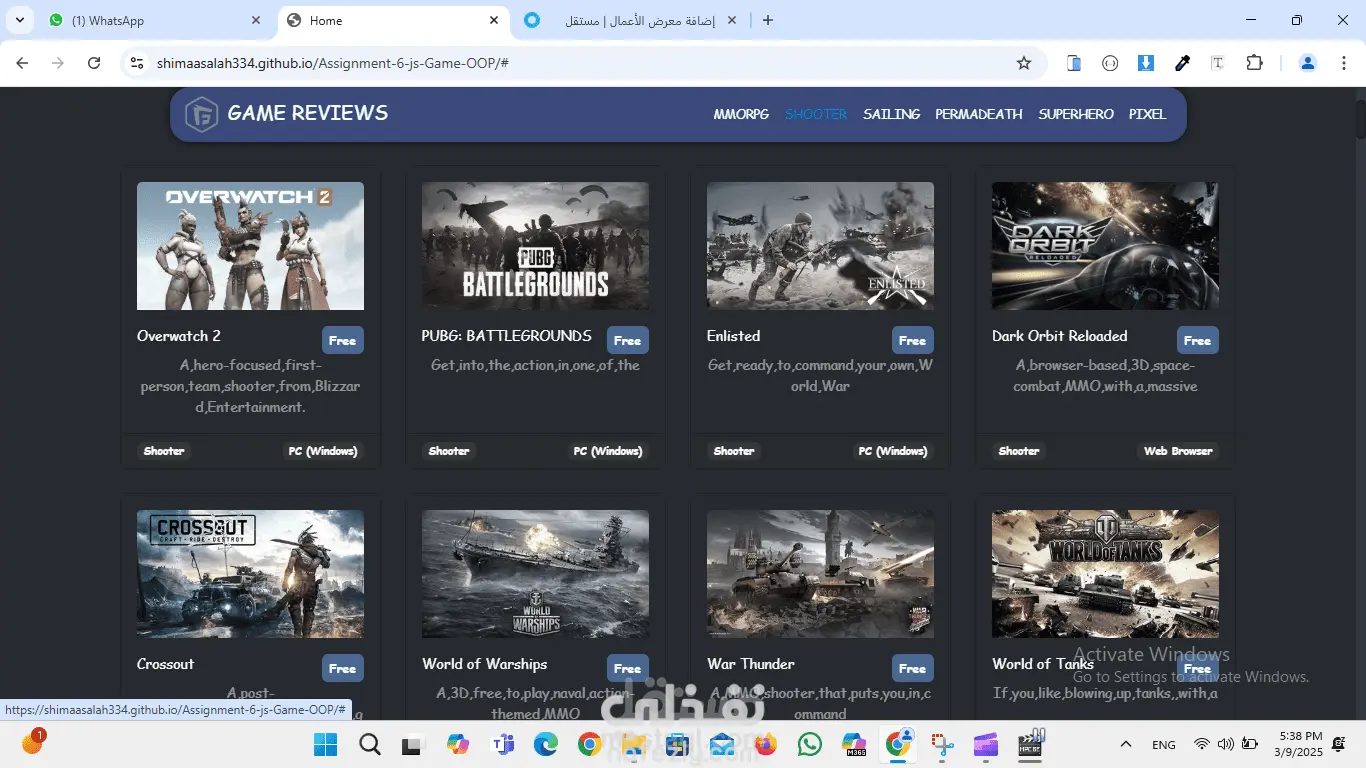
Task: Click the 'PUBG: BATTLEGROUNDS' title
Action: [x=507, y=336]
